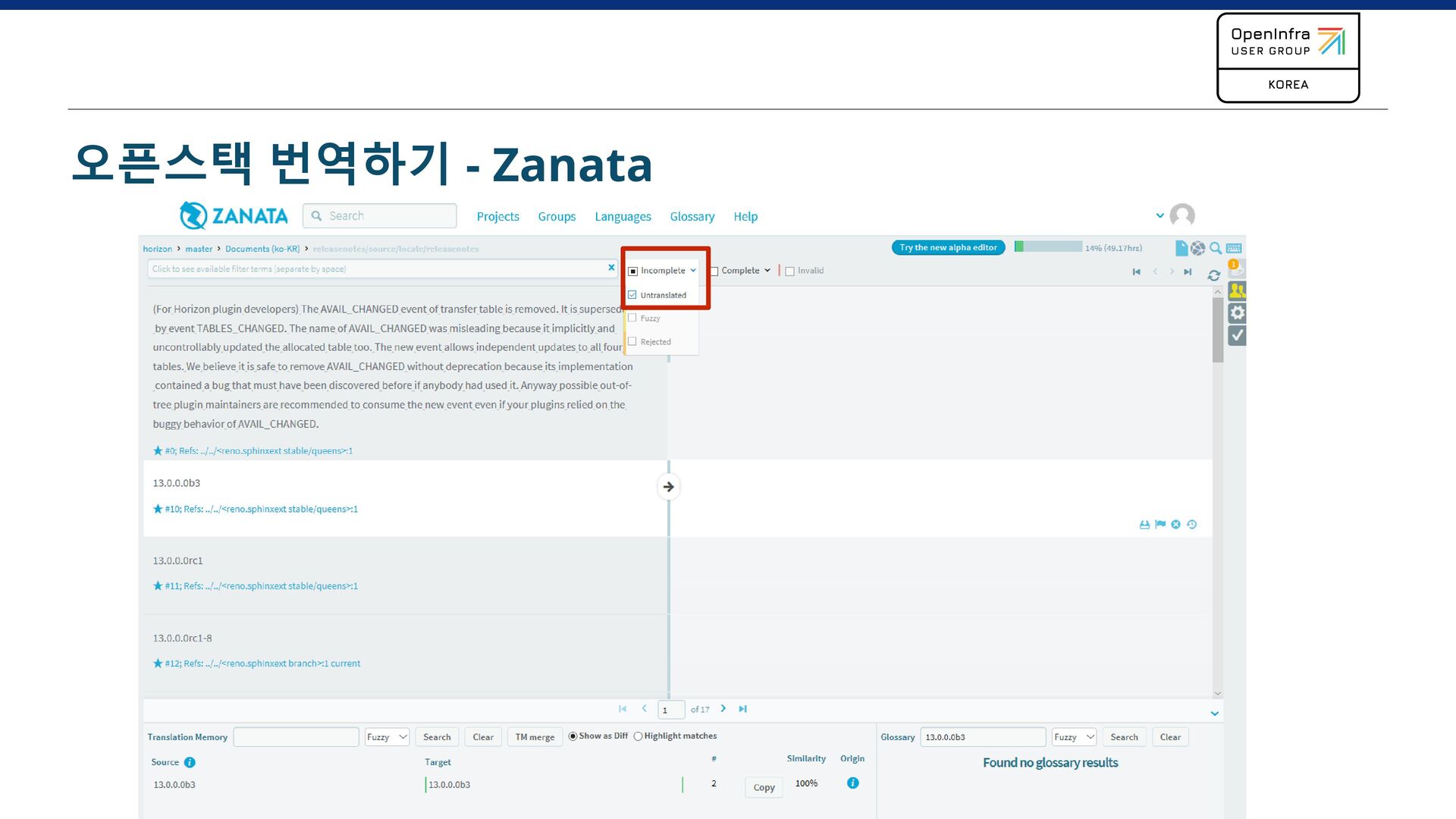The width and height of the screenshot is (1456, 819).
Task: Open Documents (ko-KR) breadcrumb
Action: click(262, 249)
